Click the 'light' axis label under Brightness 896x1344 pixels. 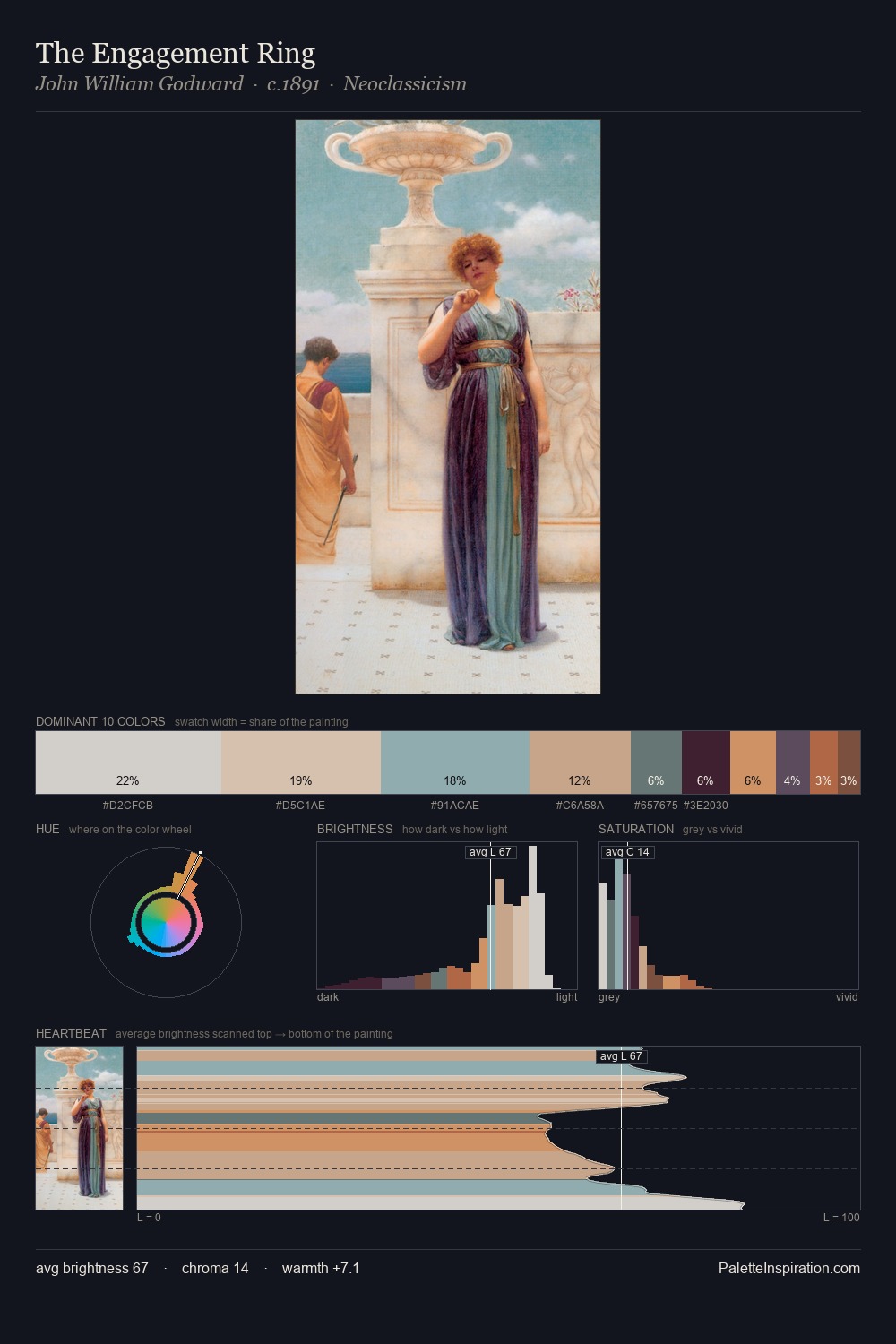pyautogui.click(x=567, y=997)
